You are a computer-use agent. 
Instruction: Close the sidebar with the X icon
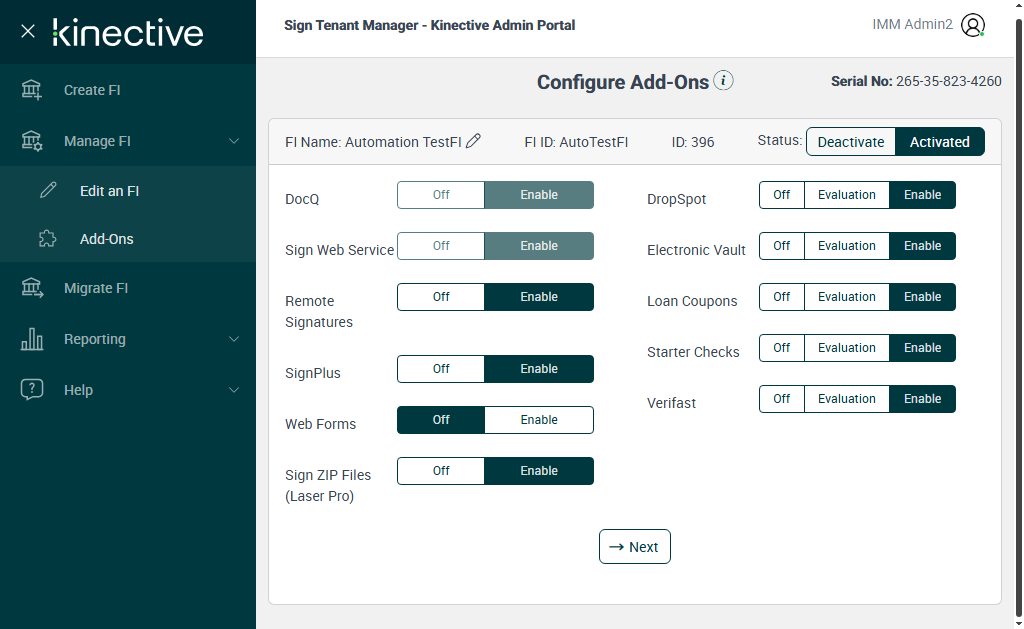tap(27, 31)
